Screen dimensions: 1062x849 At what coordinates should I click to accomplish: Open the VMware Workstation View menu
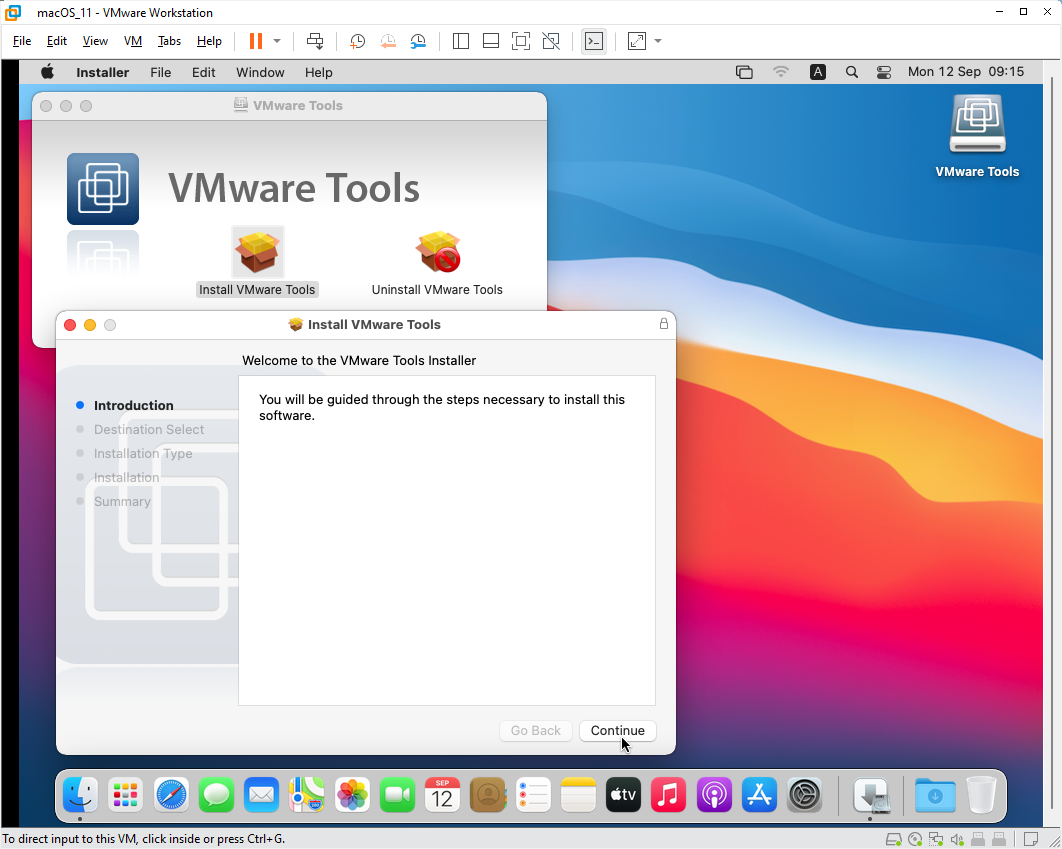[95, 41]
